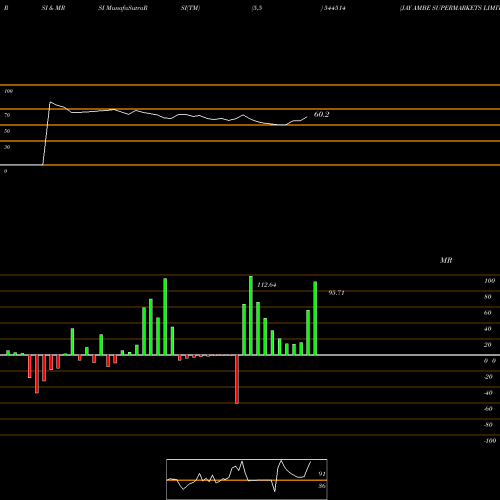Click the MR axis label '-20'
The height and width of the screenshot is (500, 500).
click(488, 377)
